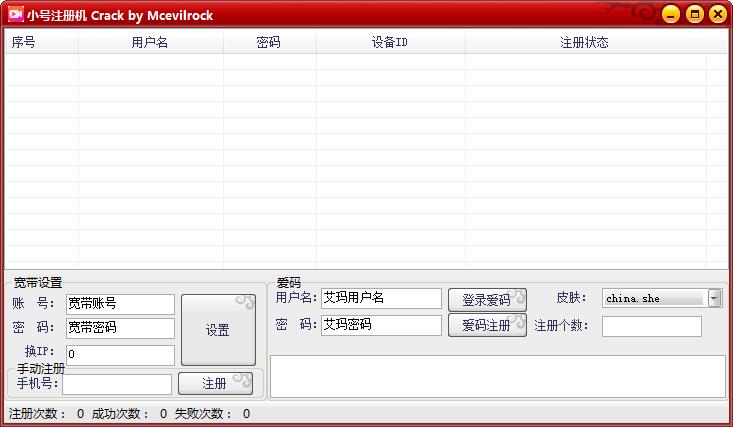
Task: Open the 皮肤 skin dropdown arrow
Action: point(714,298)
